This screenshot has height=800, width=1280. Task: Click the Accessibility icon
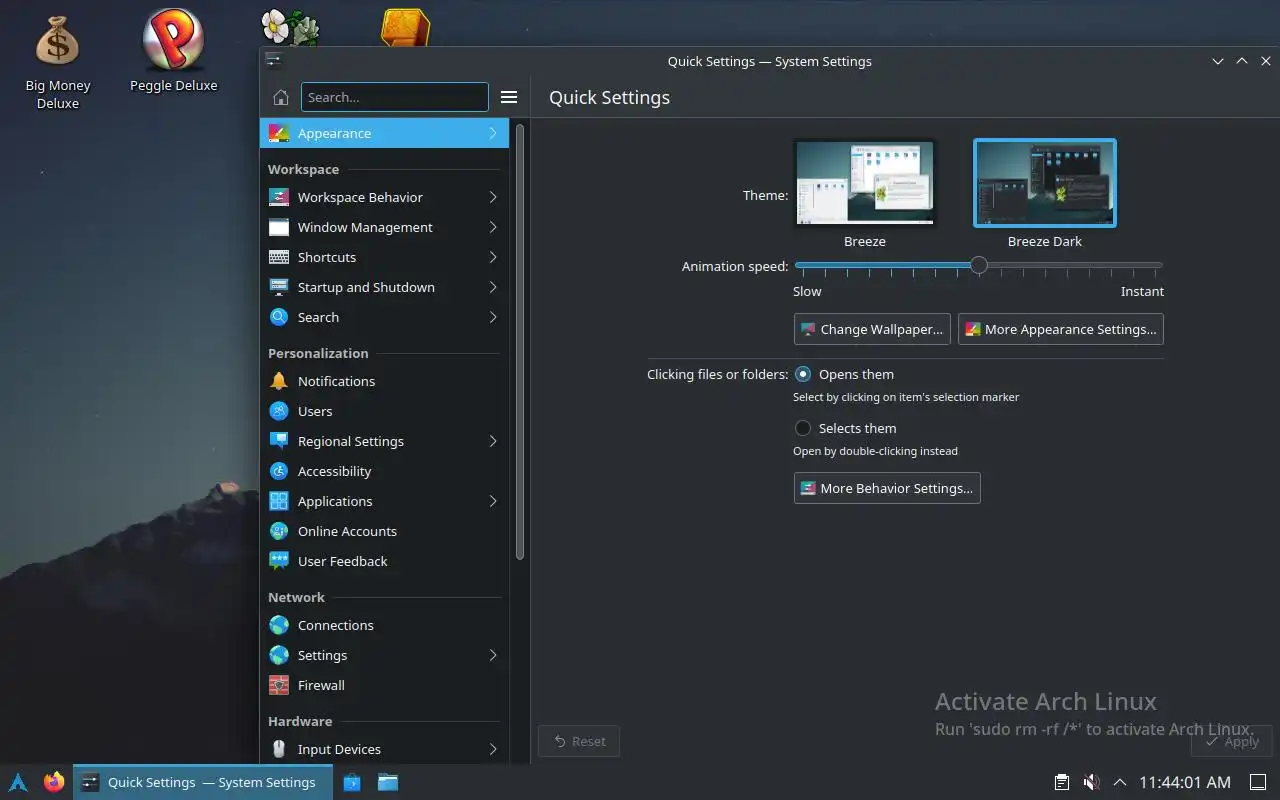point(279,471)
